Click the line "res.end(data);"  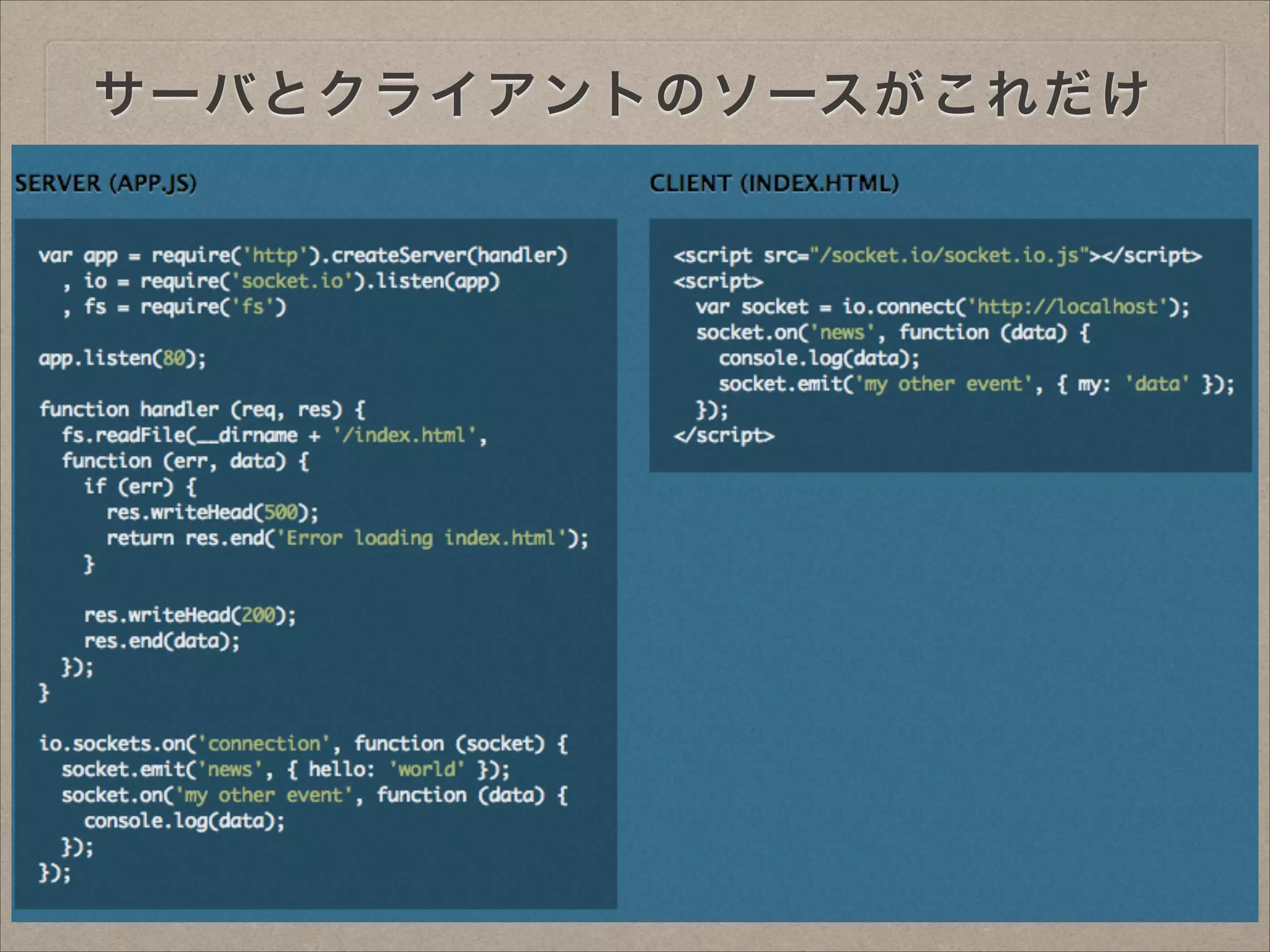click(x=162, y=641)
